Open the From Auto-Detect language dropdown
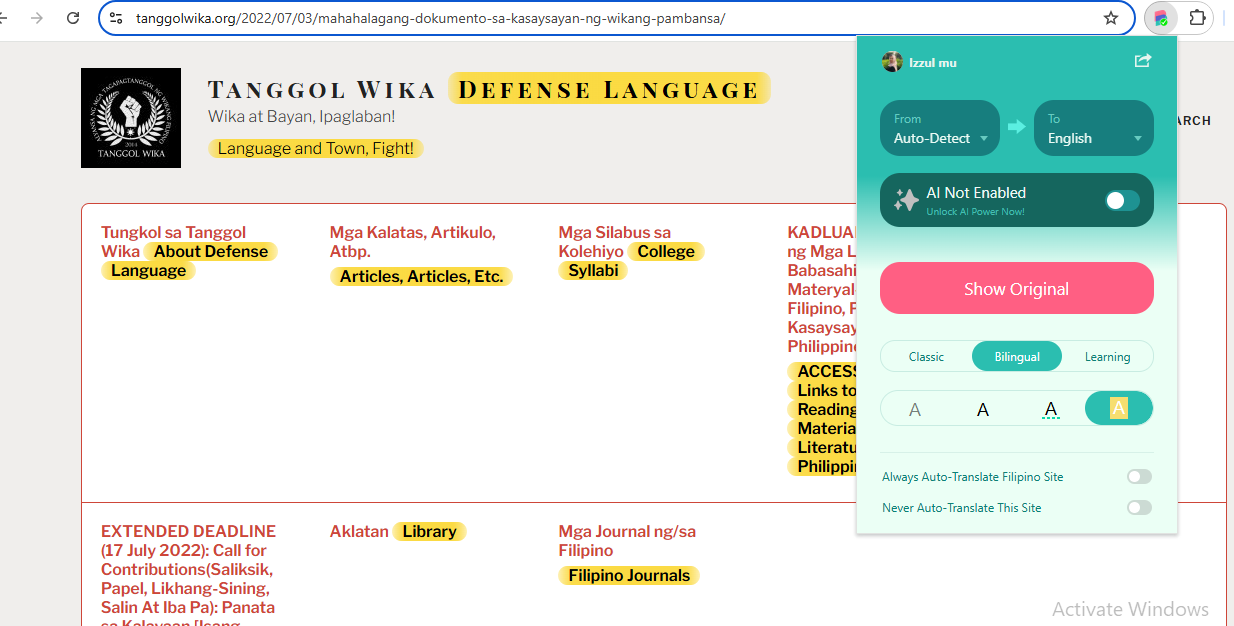 tap(940, 128)
